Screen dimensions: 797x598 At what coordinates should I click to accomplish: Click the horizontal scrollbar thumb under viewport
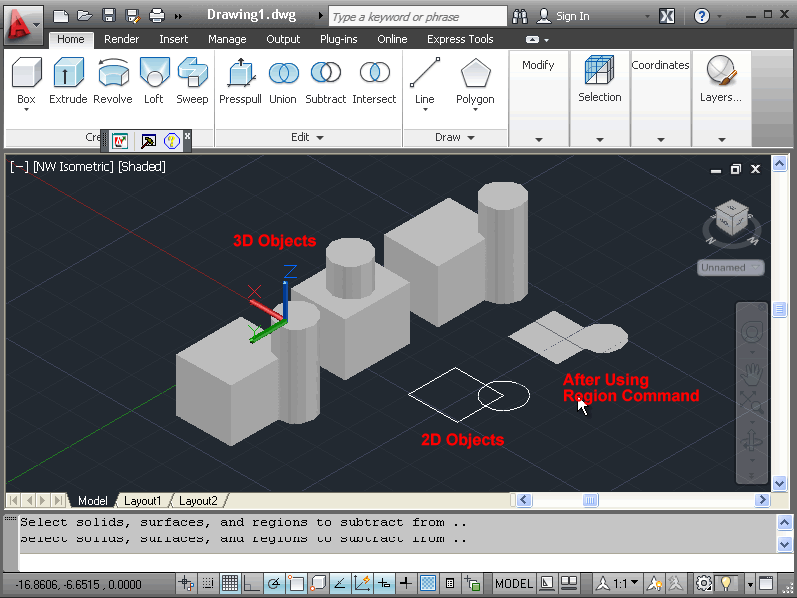tap(590, 500)
